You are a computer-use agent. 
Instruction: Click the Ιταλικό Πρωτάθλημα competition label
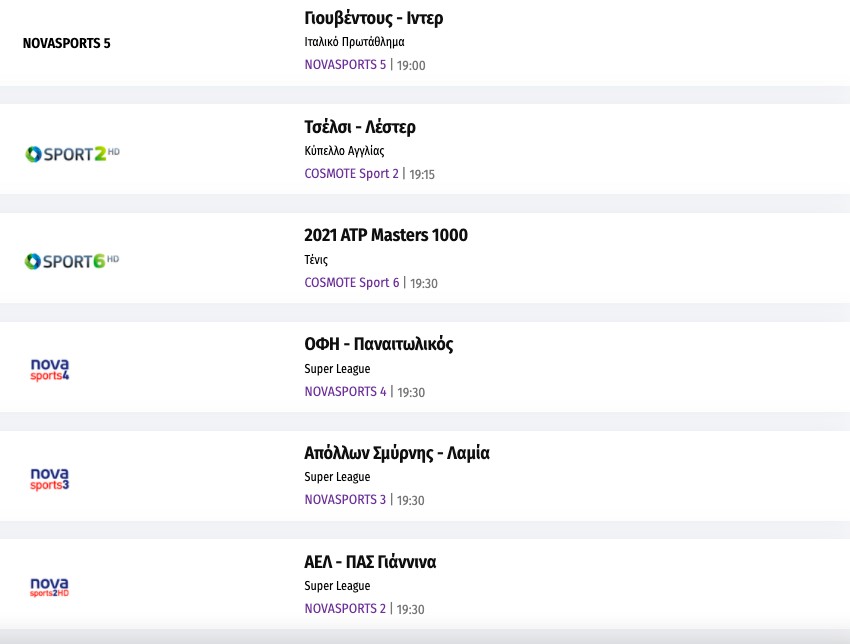point(354,42)
